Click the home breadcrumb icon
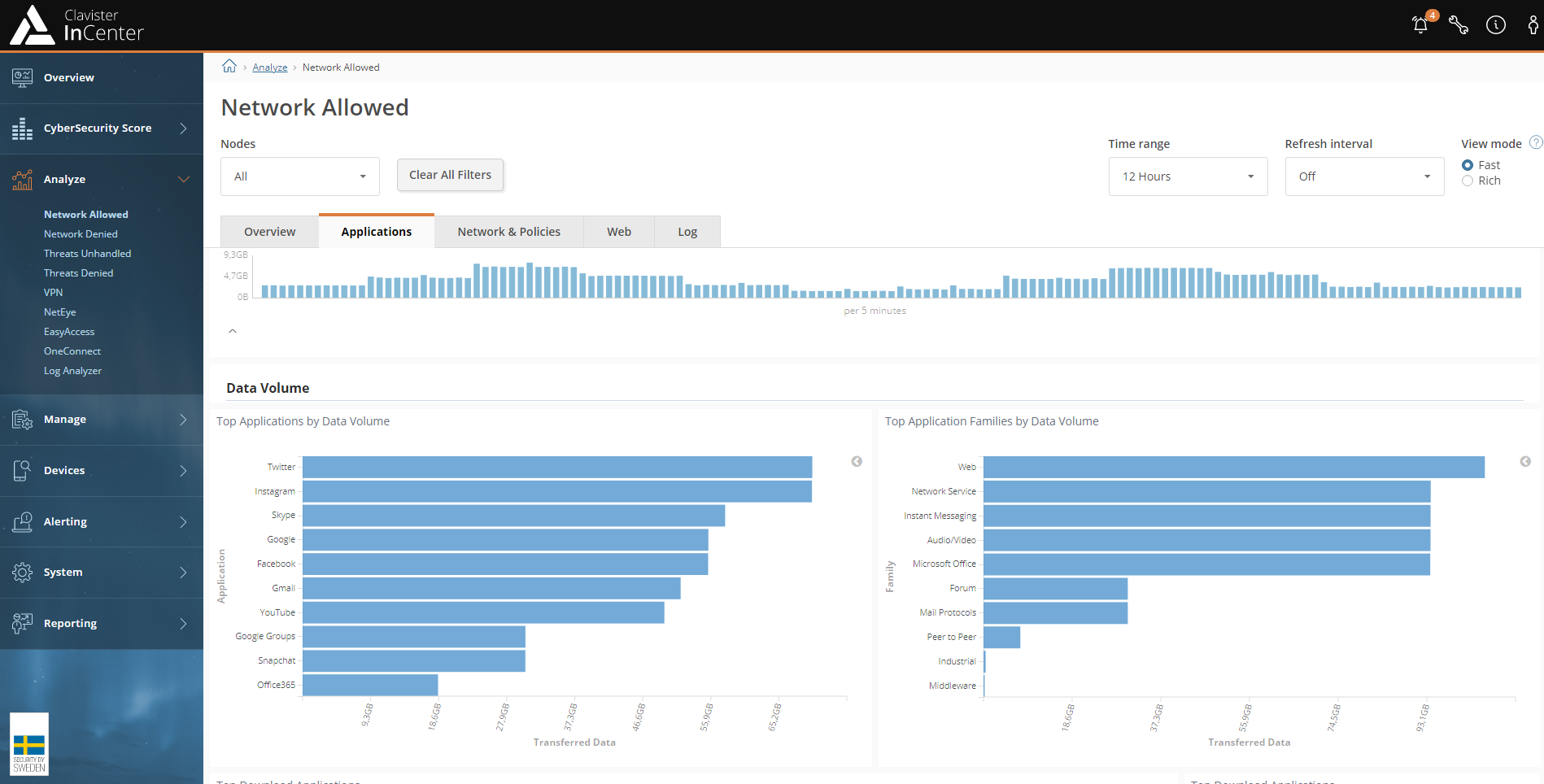 coord(229,66)
